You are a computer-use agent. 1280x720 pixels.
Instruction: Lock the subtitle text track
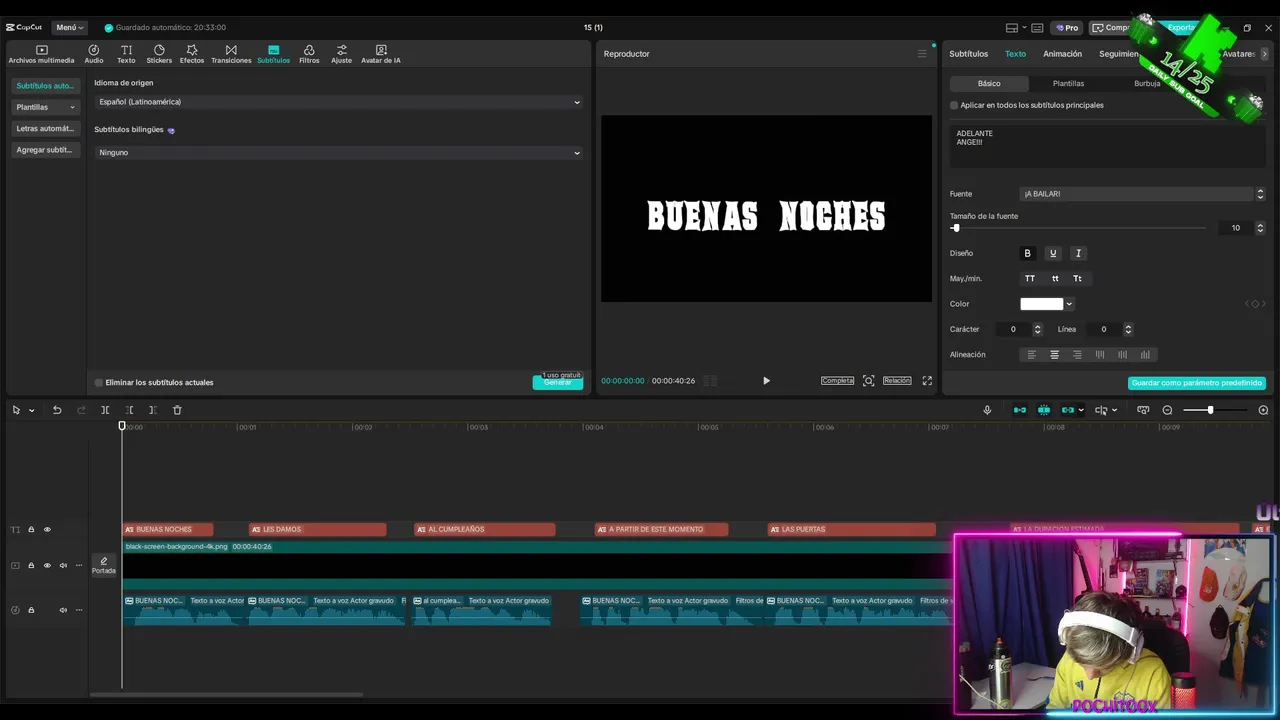31,530
